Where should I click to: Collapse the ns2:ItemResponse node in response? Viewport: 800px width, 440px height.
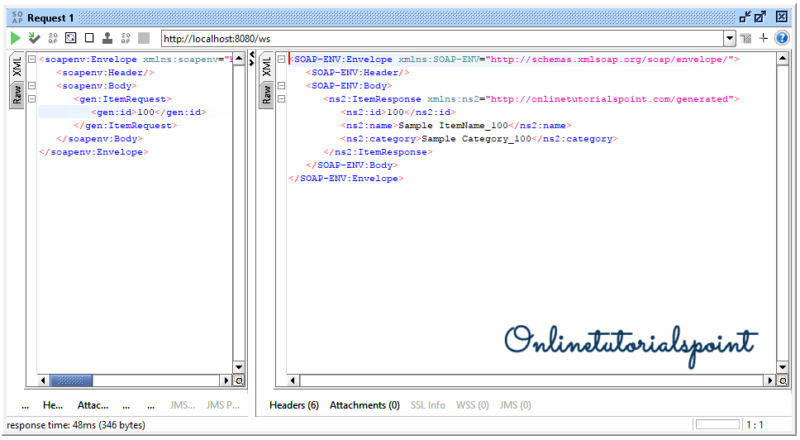click(281, 100)
